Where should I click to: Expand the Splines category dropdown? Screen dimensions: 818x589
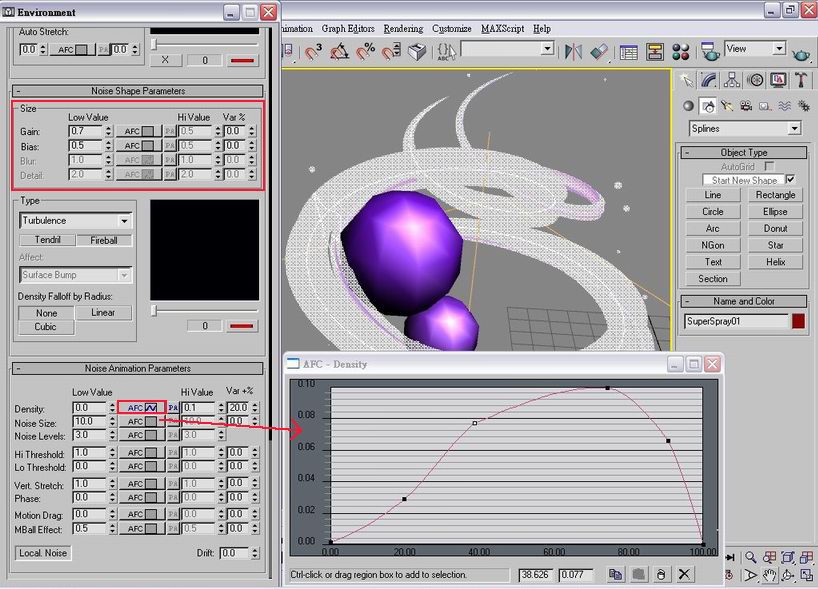coord(794,128)
